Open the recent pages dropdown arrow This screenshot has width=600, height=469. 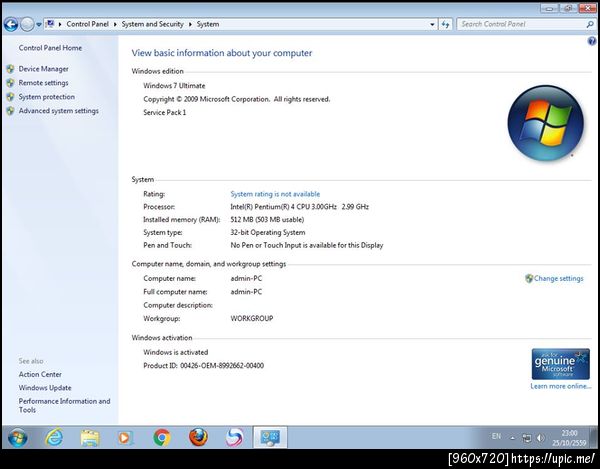click(39, 25)
